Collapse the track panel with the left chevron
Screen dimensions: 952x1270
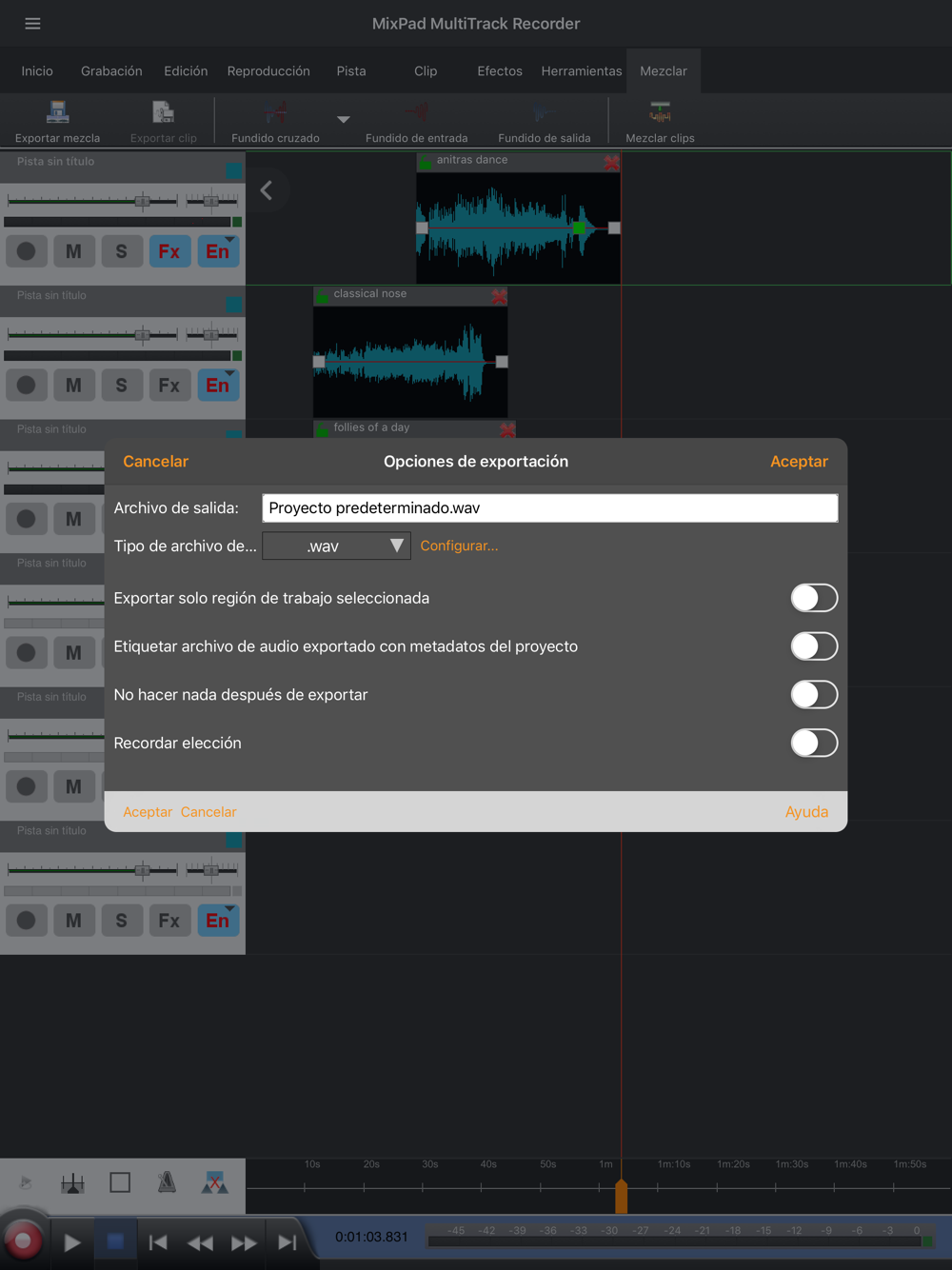click(267, 190)
